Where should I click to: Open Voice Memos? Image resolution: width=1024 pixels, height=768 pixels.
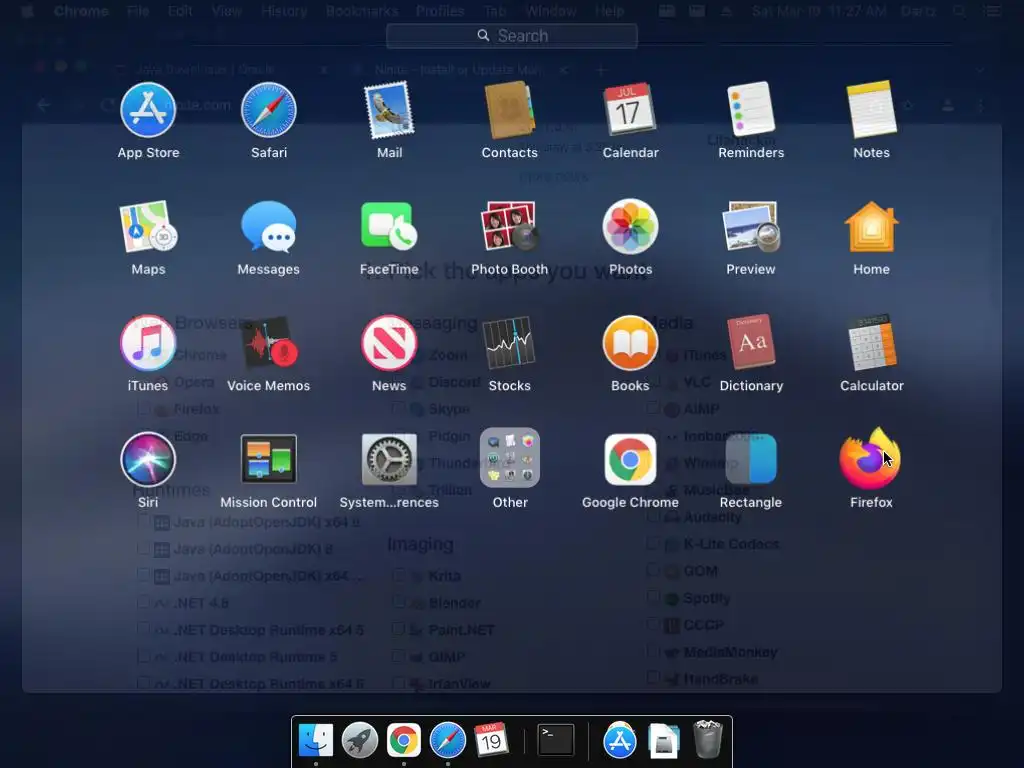coord(268,343)
